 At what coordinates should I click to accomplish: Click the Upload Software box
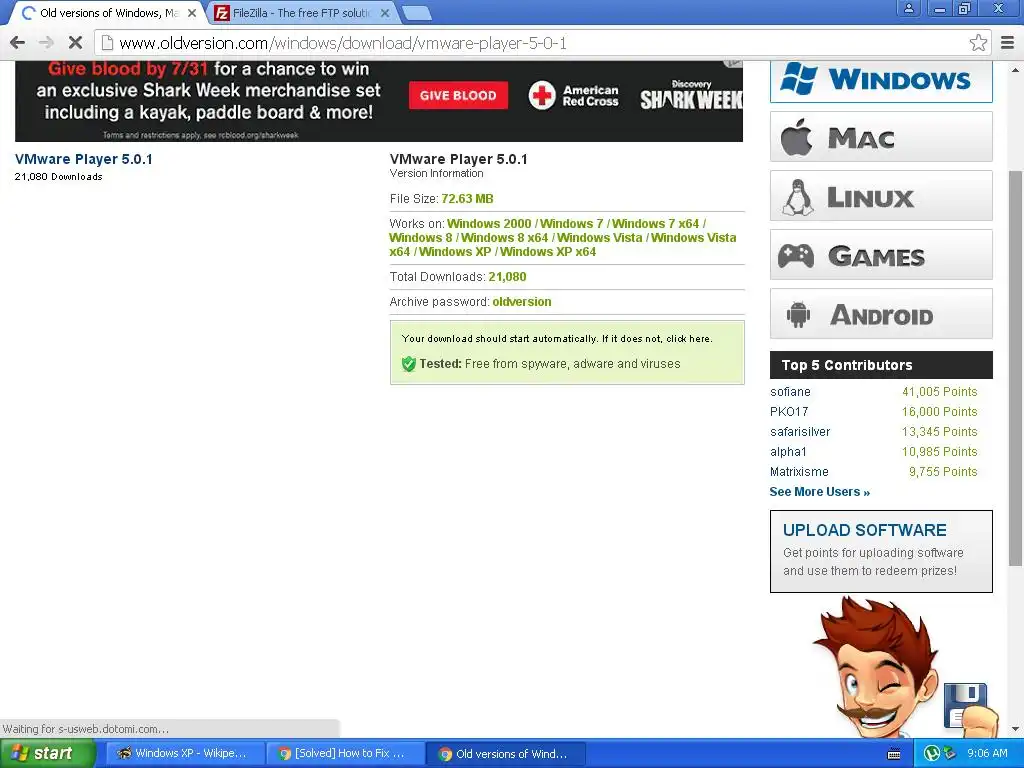coord(881,551)
